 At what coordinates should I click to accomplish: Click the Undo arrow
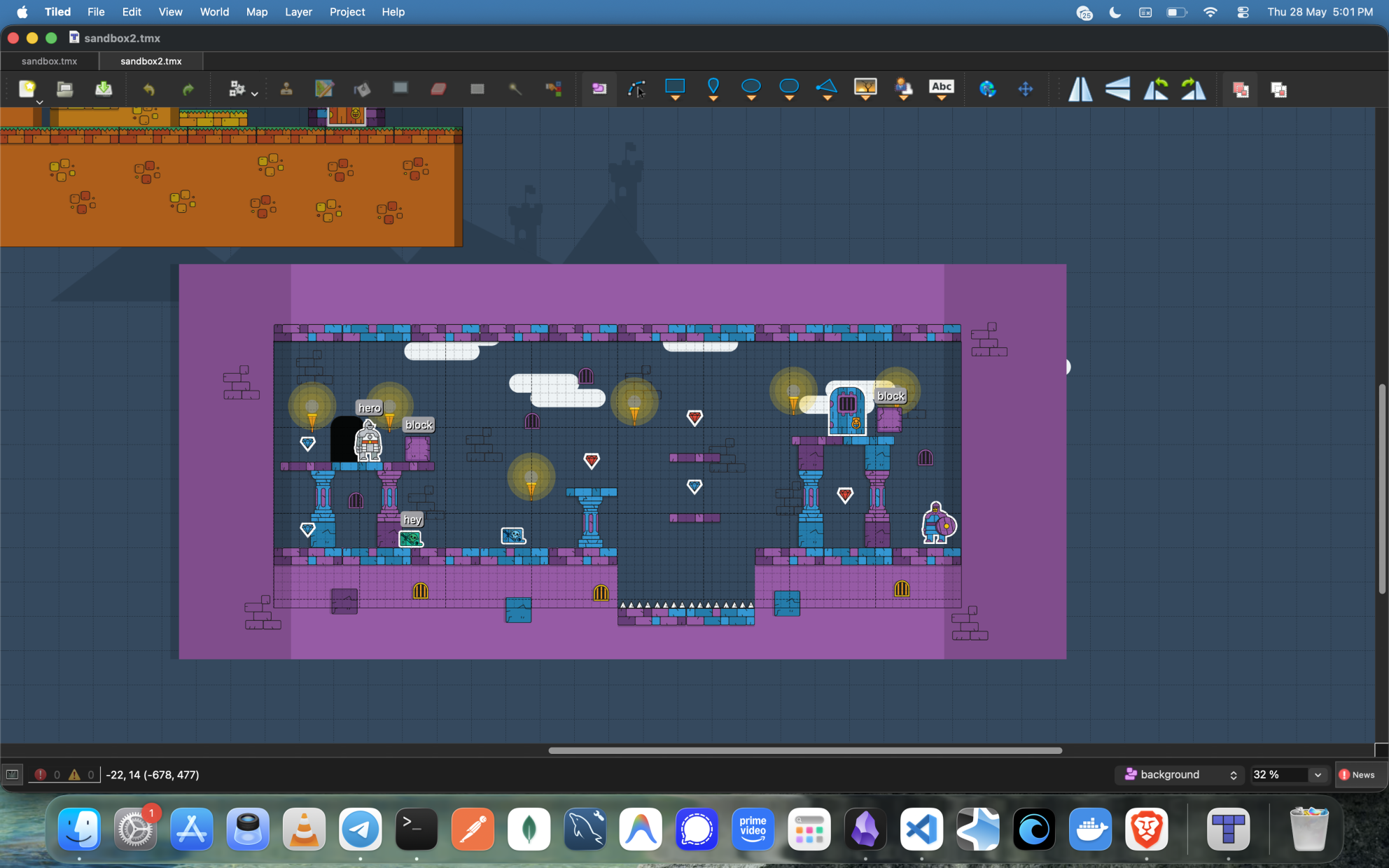[148, 89]
